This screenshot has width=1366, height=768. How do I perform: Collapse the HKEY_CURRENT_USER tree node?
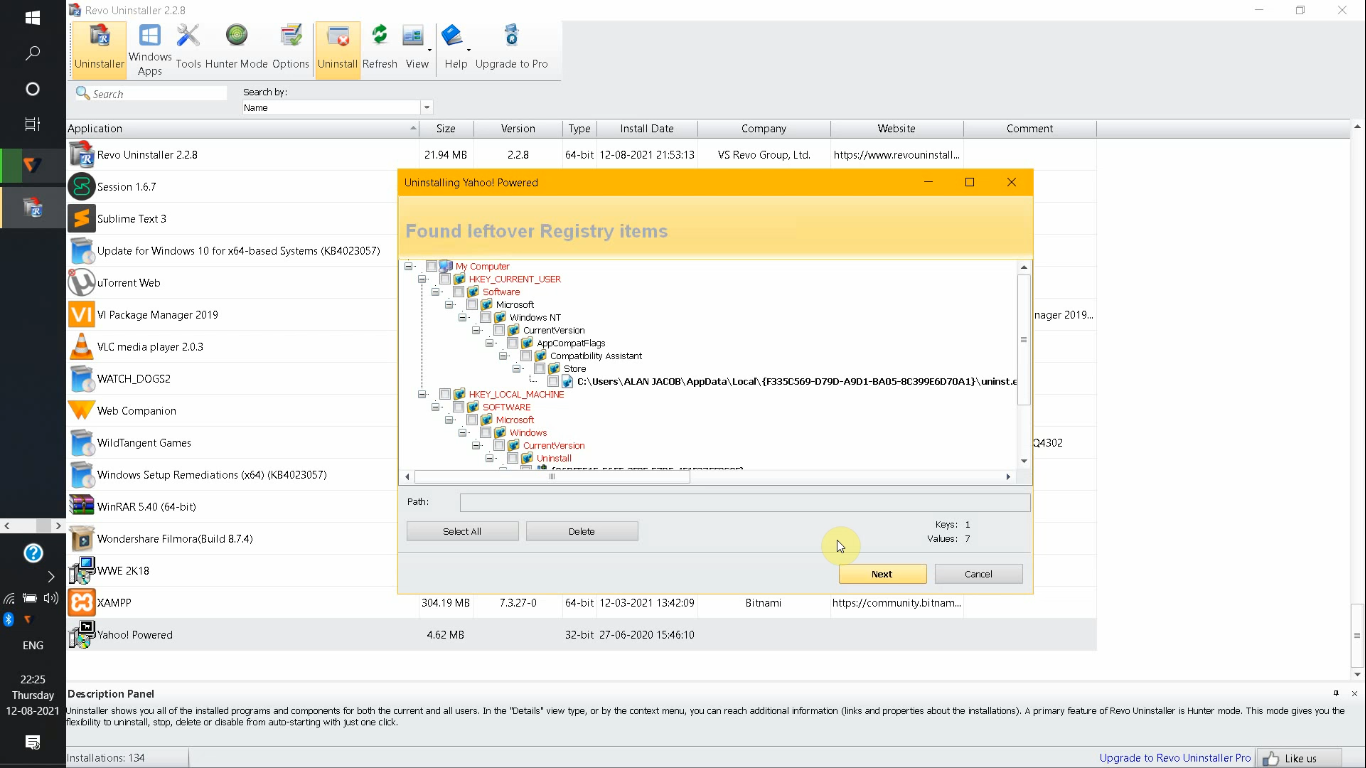(424, 279)
